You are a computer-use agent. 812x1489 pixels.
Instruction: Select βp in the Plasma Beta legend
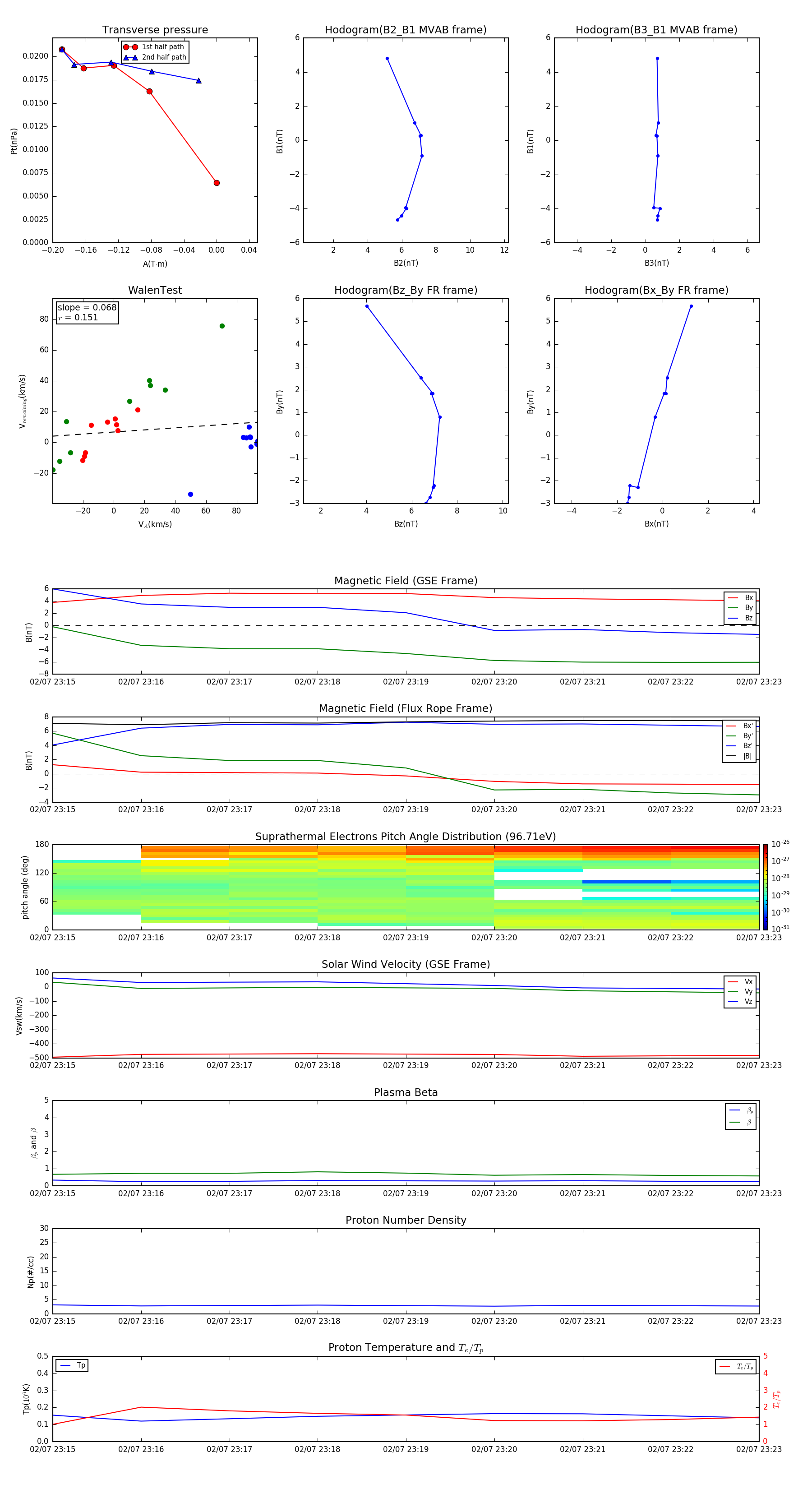pos(741,1110)
